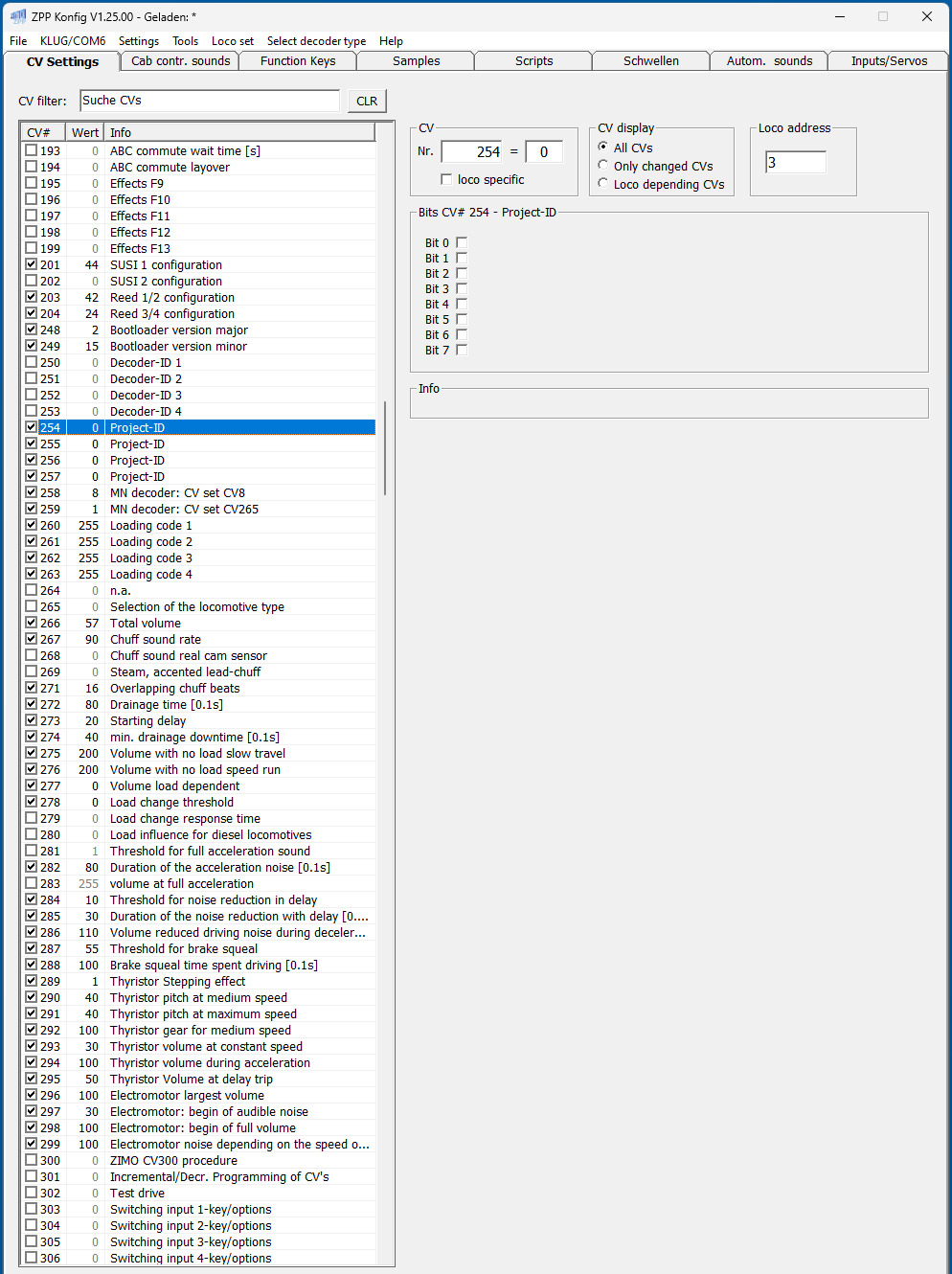The width and height of the screenshot is (952, 1274).
Task: Enable the loco specific checkbox
Action: [446, 179]
